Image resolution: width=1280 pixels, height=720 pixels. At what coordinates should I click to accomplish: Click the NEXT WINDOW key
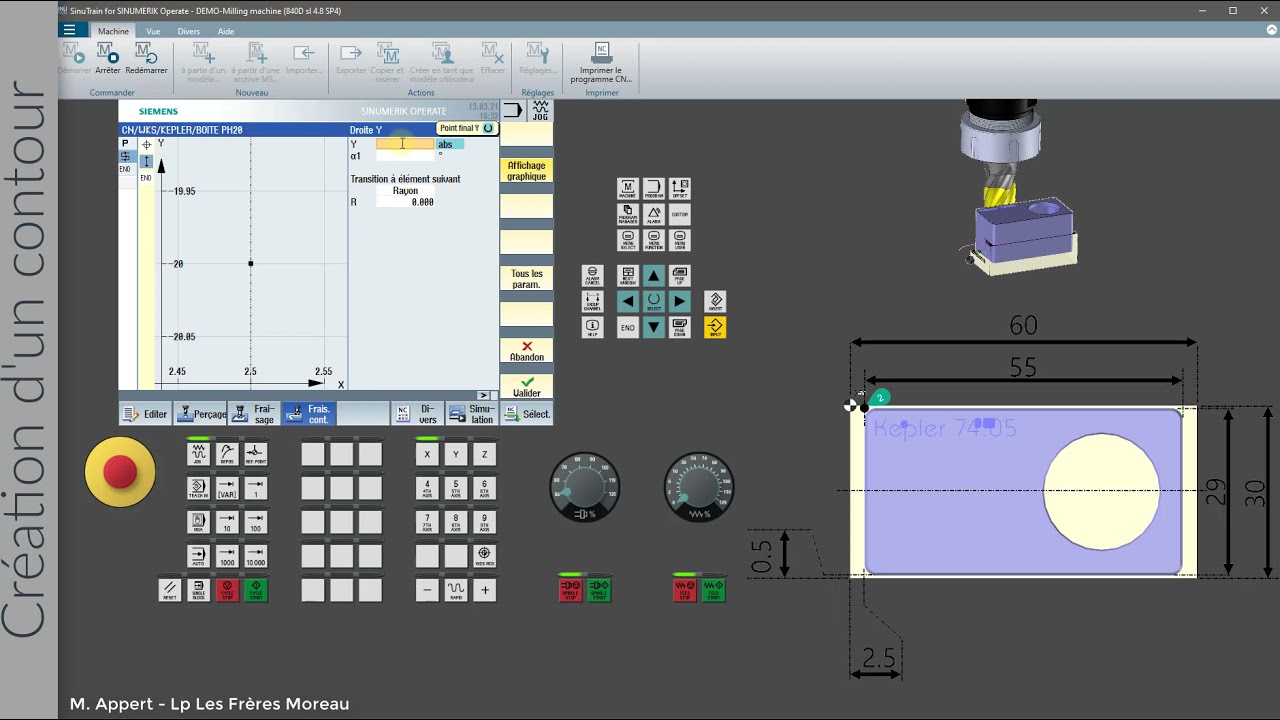pos(627,275)
